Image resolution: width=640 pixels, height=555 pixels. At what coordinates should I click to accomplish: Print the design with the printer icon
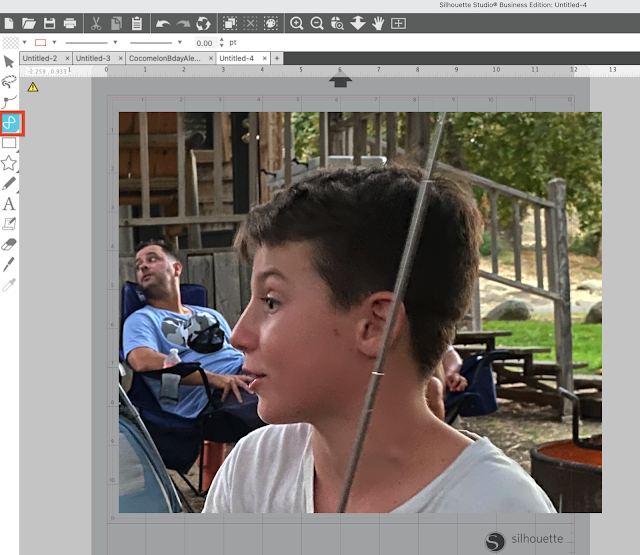70,23
